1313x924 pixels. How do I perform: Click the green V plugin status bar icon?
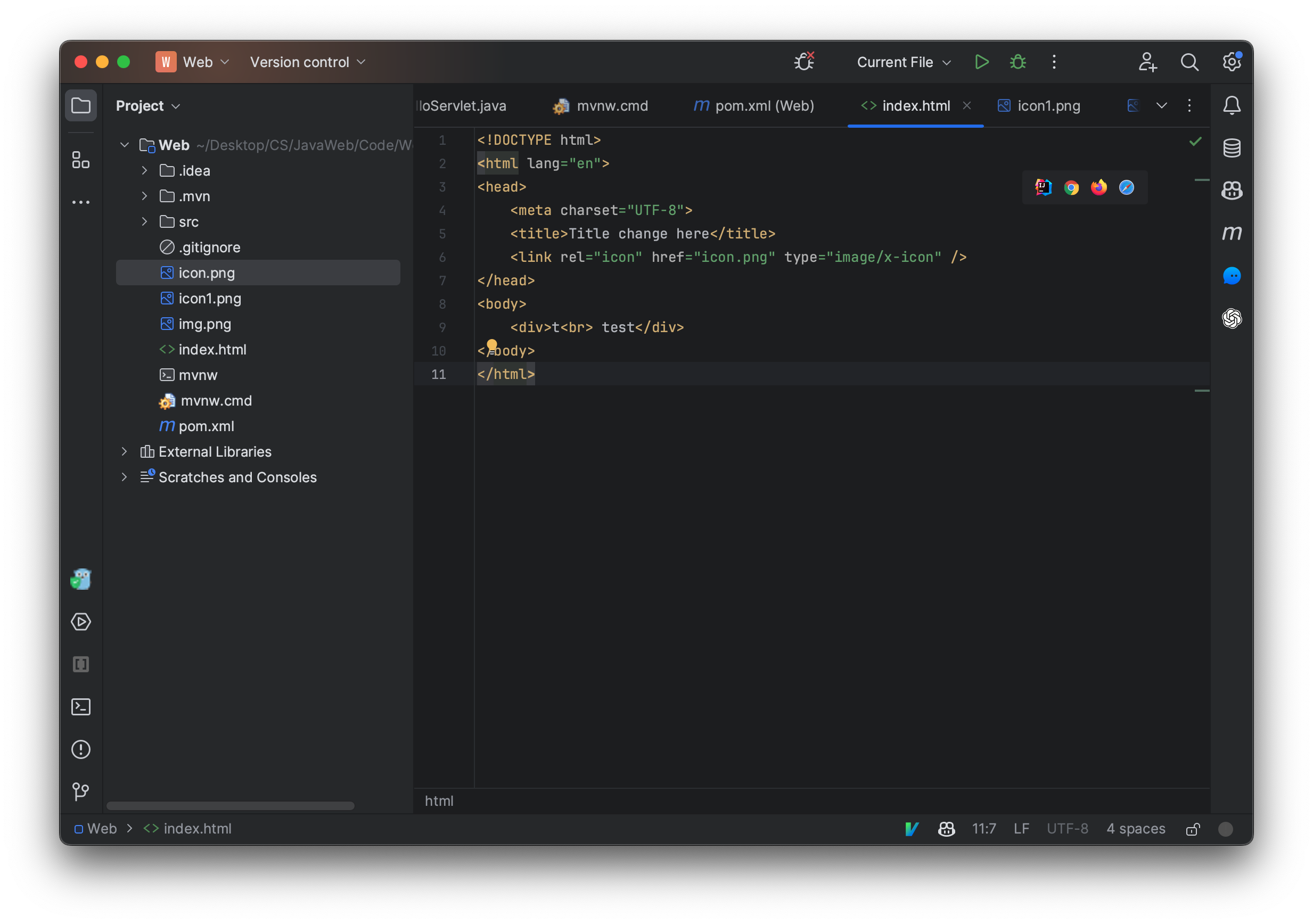click(x=912, y=829)
